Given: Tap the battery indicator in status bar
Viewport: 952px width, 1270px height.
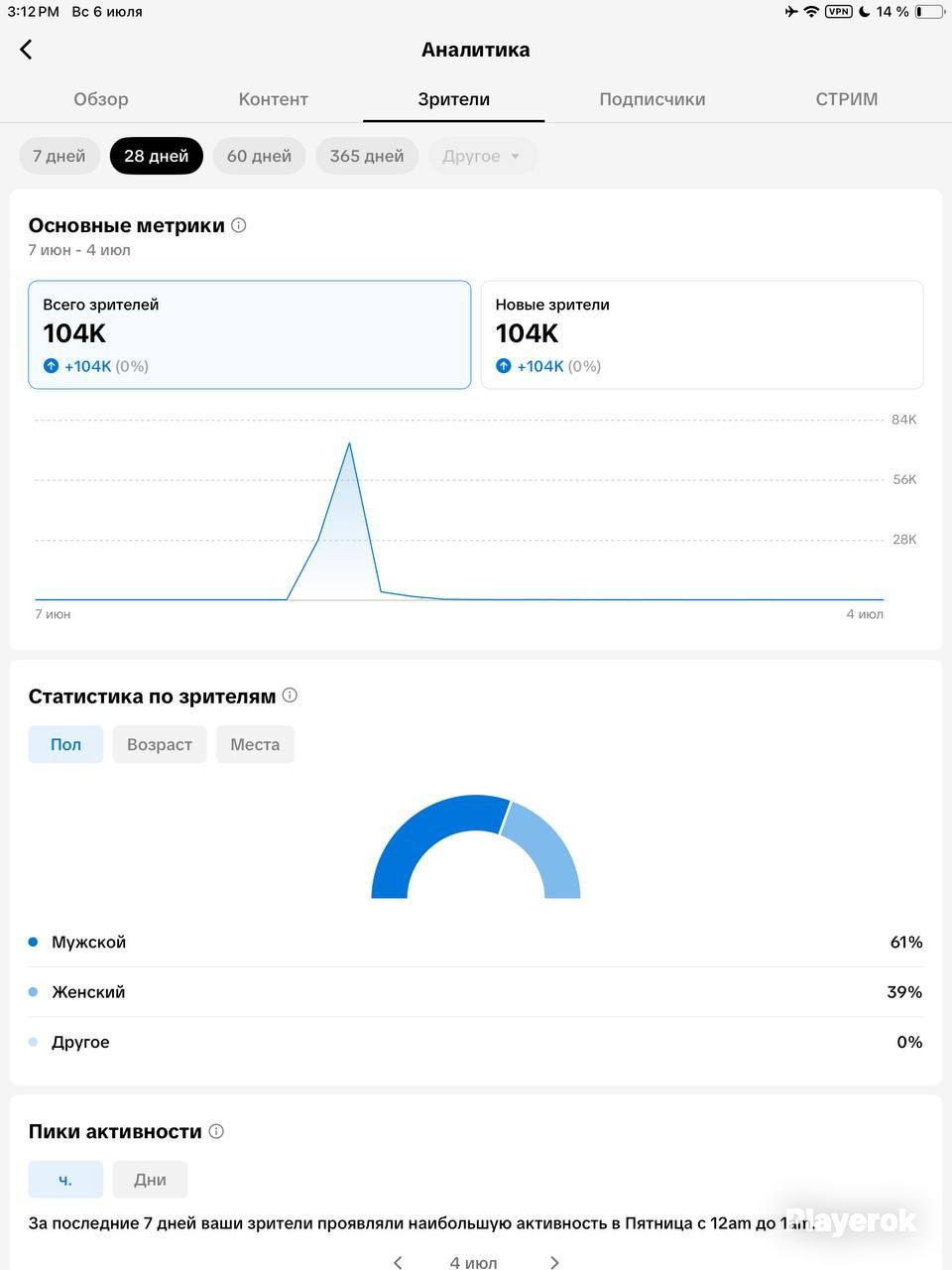Looking at the screenshot, I should pos(928,12).
